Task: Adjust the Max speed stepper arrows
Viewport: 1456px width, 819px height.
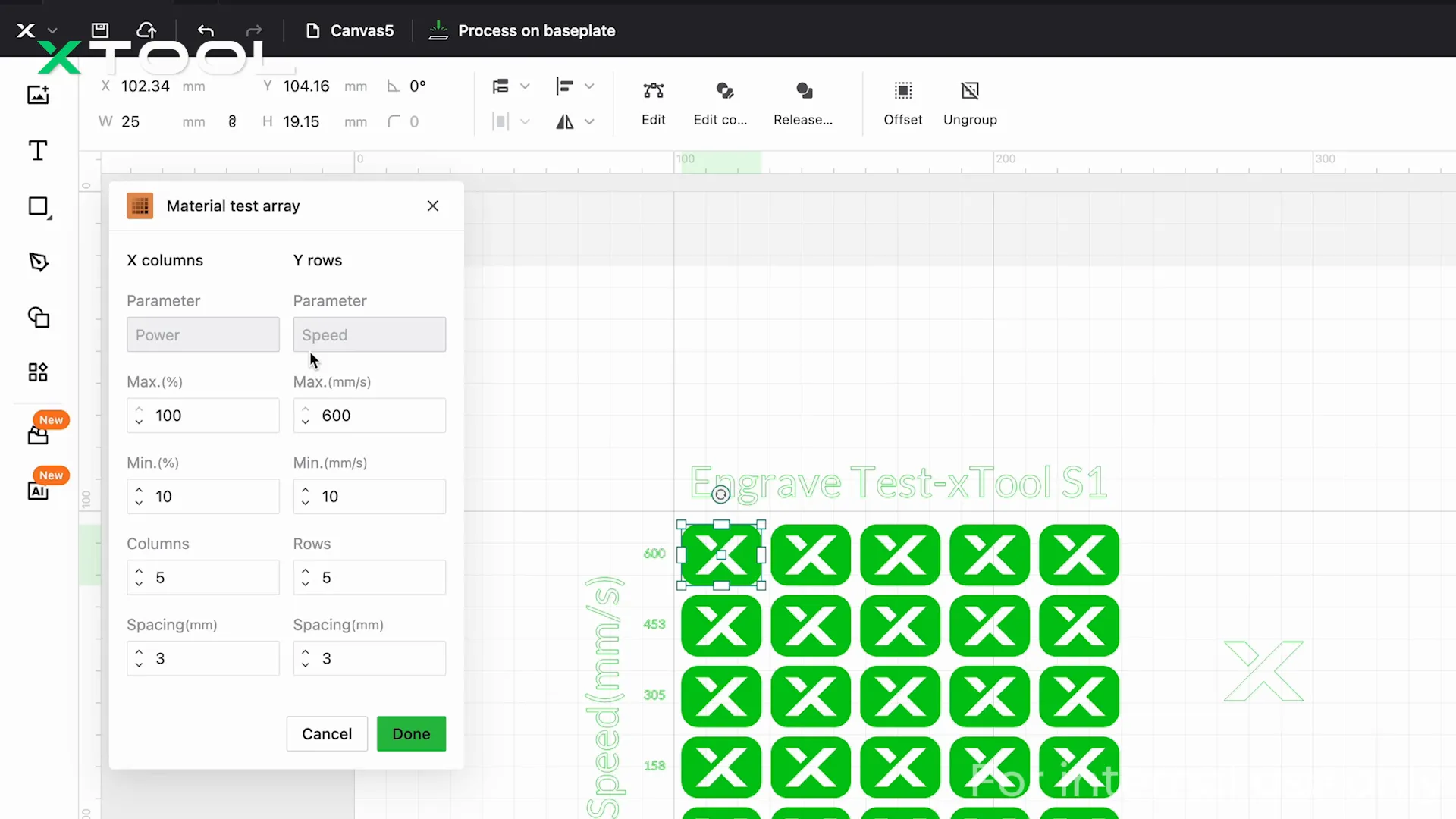Action: point(305,416)
